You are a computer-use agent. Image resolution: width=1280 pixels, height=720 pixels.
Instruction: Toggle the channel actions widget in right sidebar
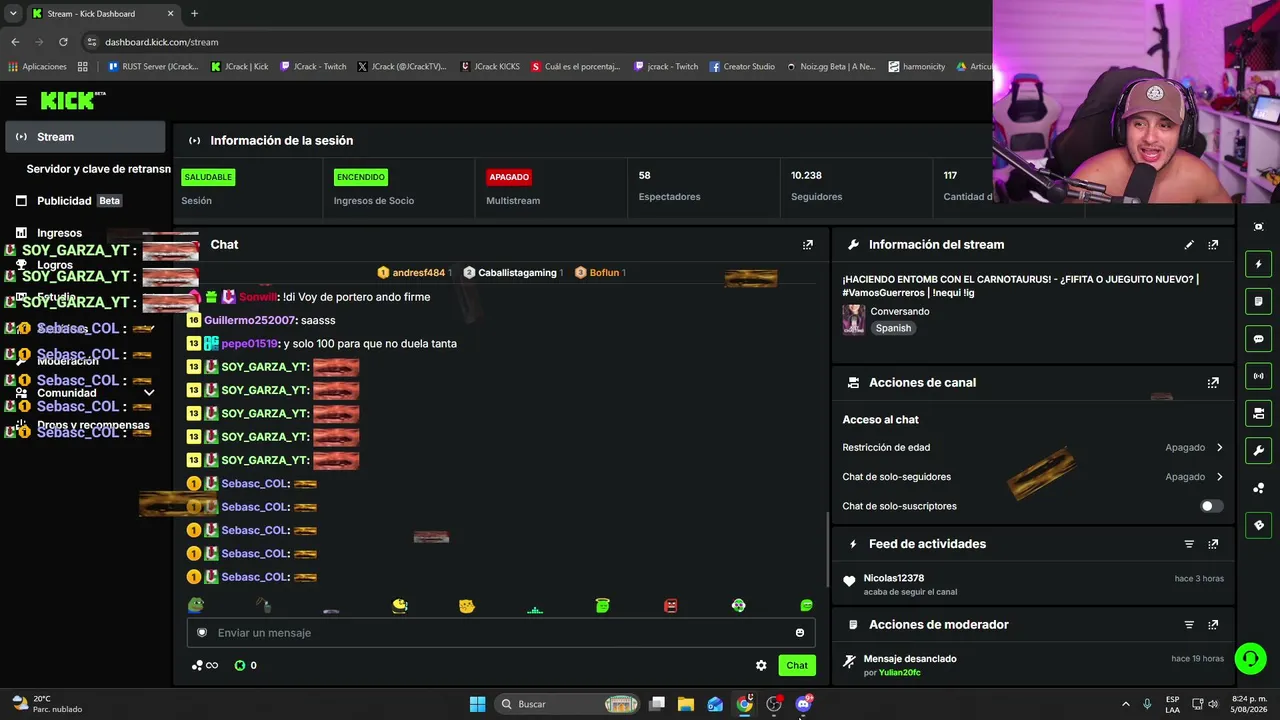pyautogui.click(x=1259, y=413)
